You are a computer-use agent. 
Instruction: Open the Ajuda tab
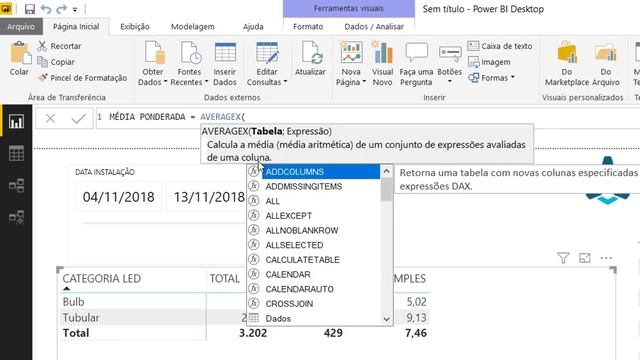point(253,27)
